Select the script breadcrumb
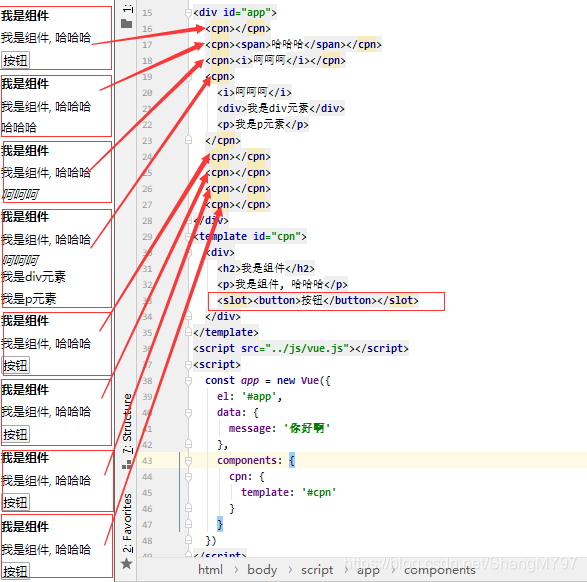Image resolution: width=587 pixels, height=582 pixels. coord(317,570)
